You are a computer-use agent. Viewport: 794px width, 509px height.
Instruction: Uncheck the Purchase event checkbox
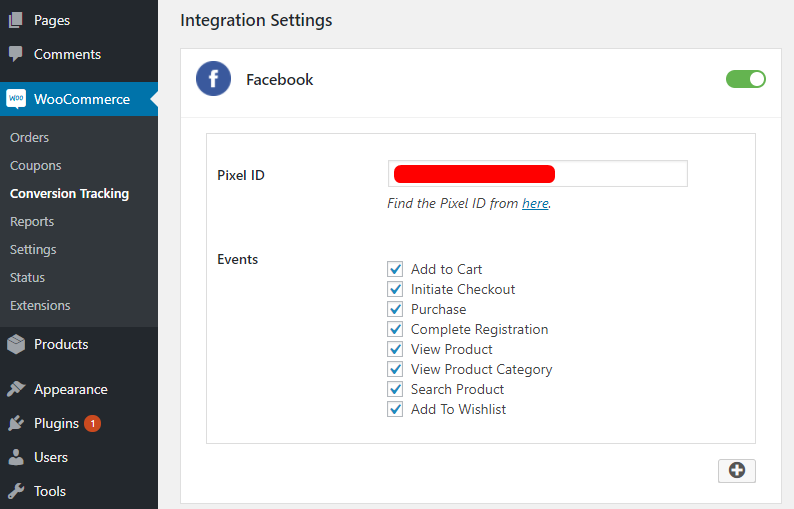(x=395, y=309)
